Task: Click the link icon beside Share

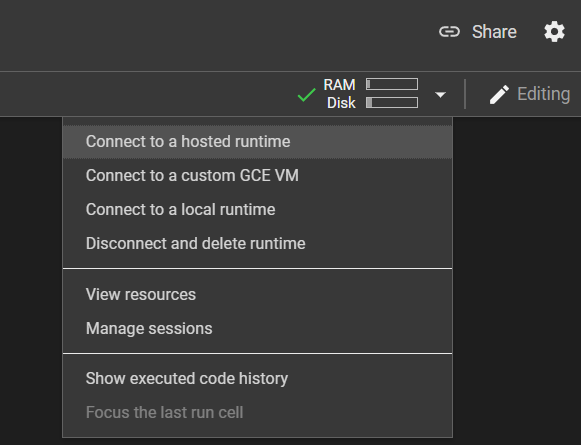Action: 449,32
